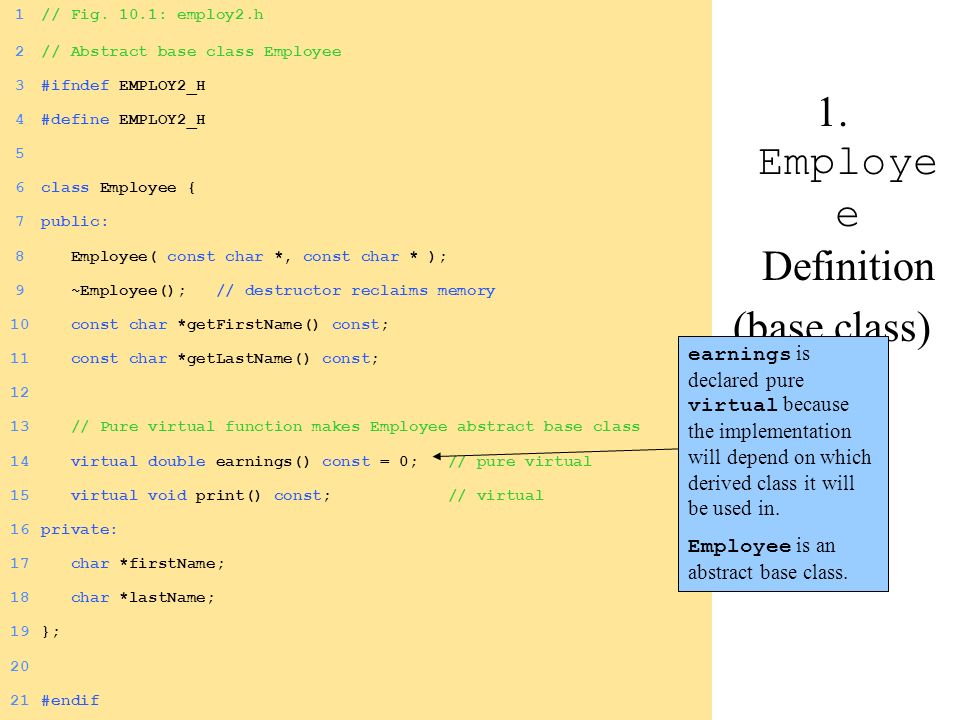Click the 'char *lastName;' member

click(143, 598)
